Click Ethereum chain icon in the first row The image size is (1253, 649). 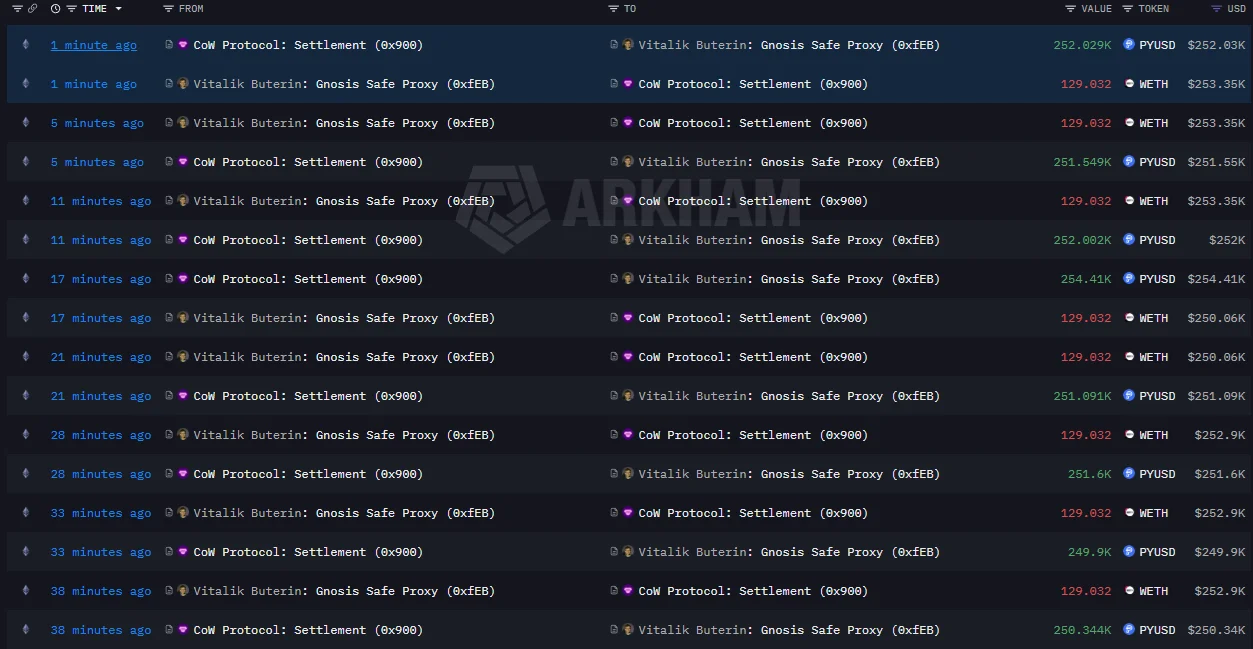26,45
